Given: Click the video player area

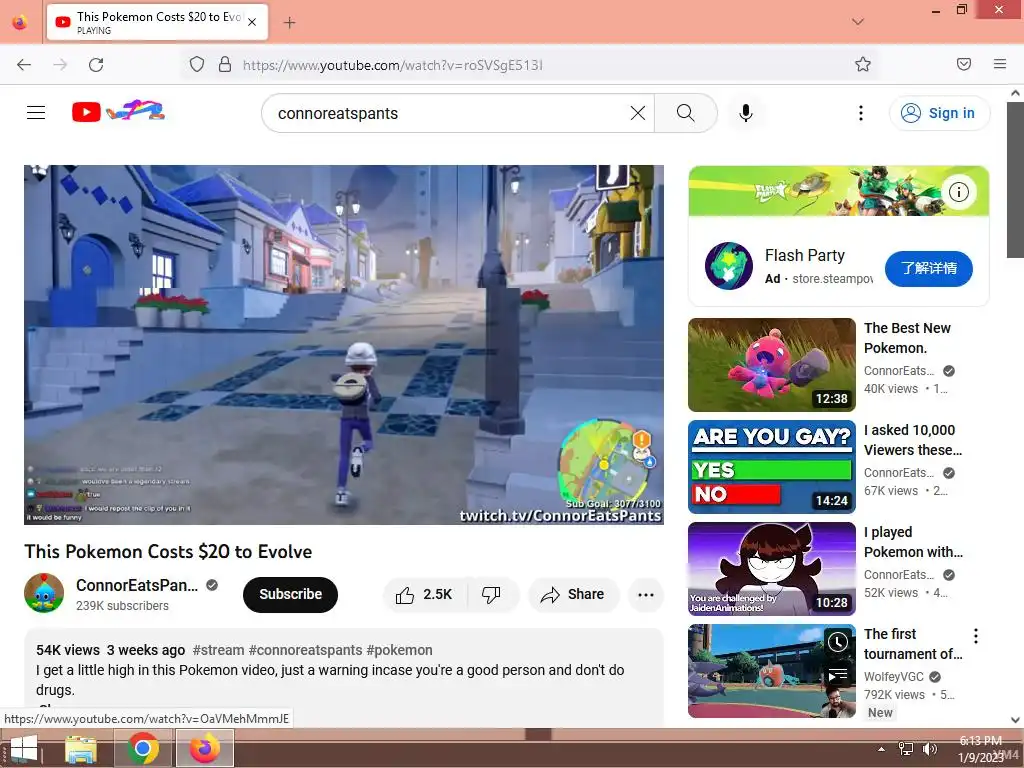Looking at the screenshot, I should pyautogui.click(x=344, y=344).
